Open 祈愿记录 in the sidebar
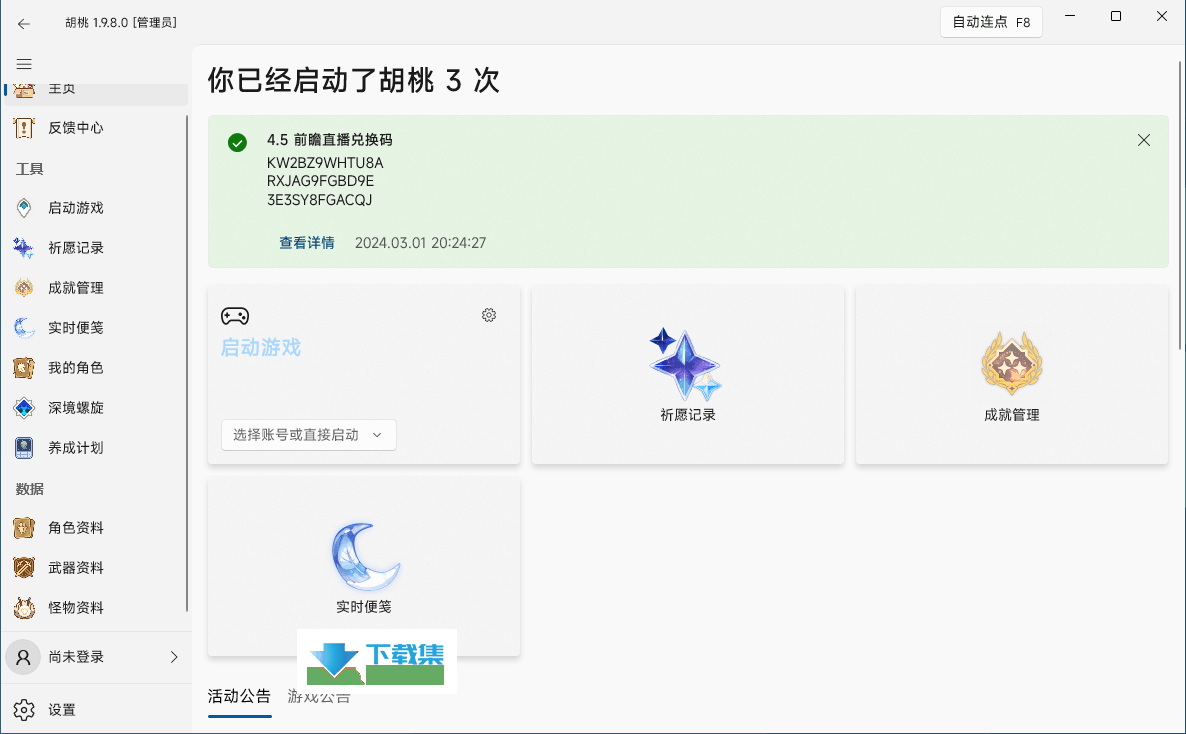The image size is (1186, 734). [95, 248]
